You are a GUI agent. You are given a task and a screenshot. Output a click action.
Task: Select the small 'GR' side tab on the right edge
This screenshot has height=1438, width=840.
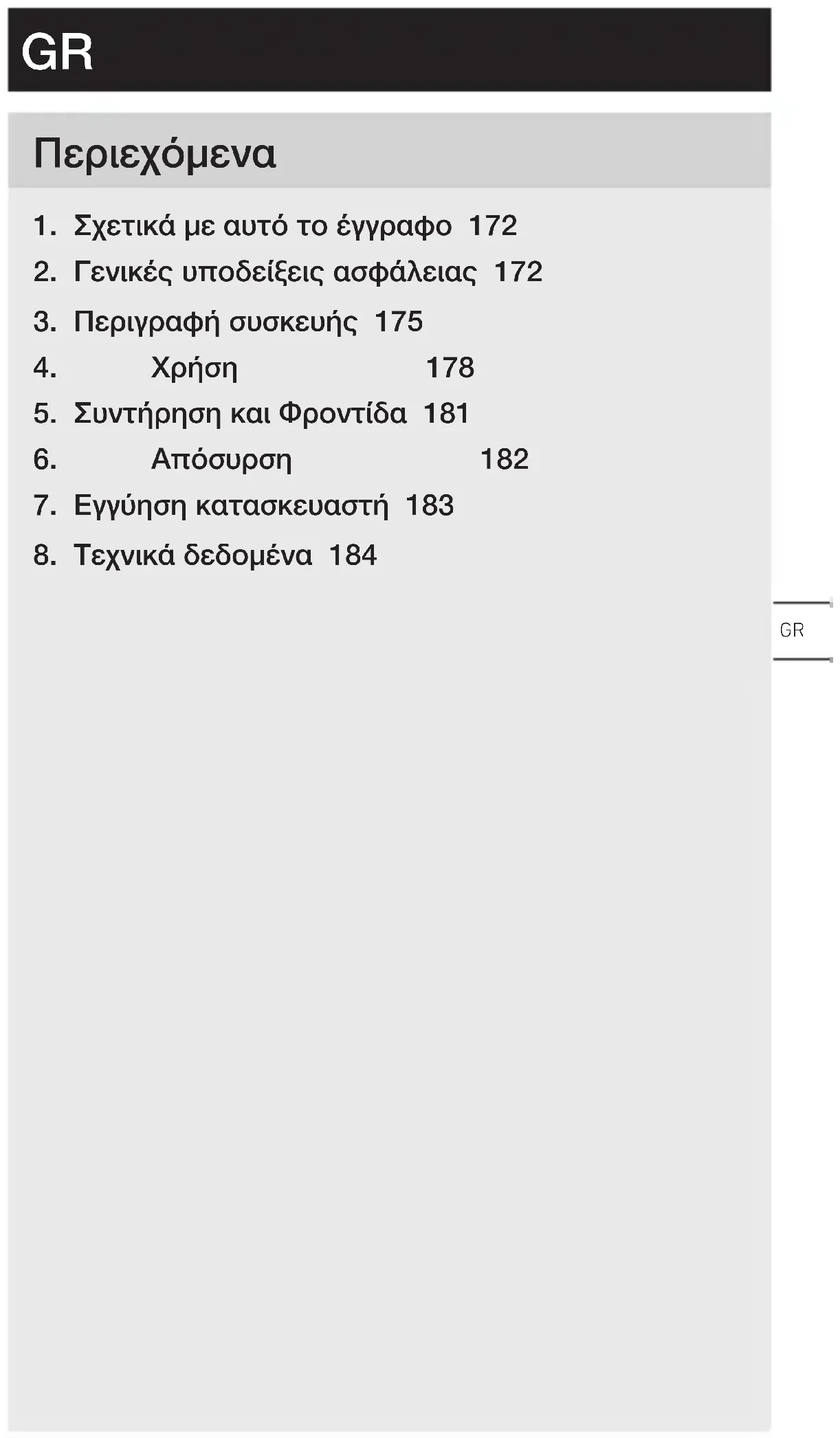792,630
